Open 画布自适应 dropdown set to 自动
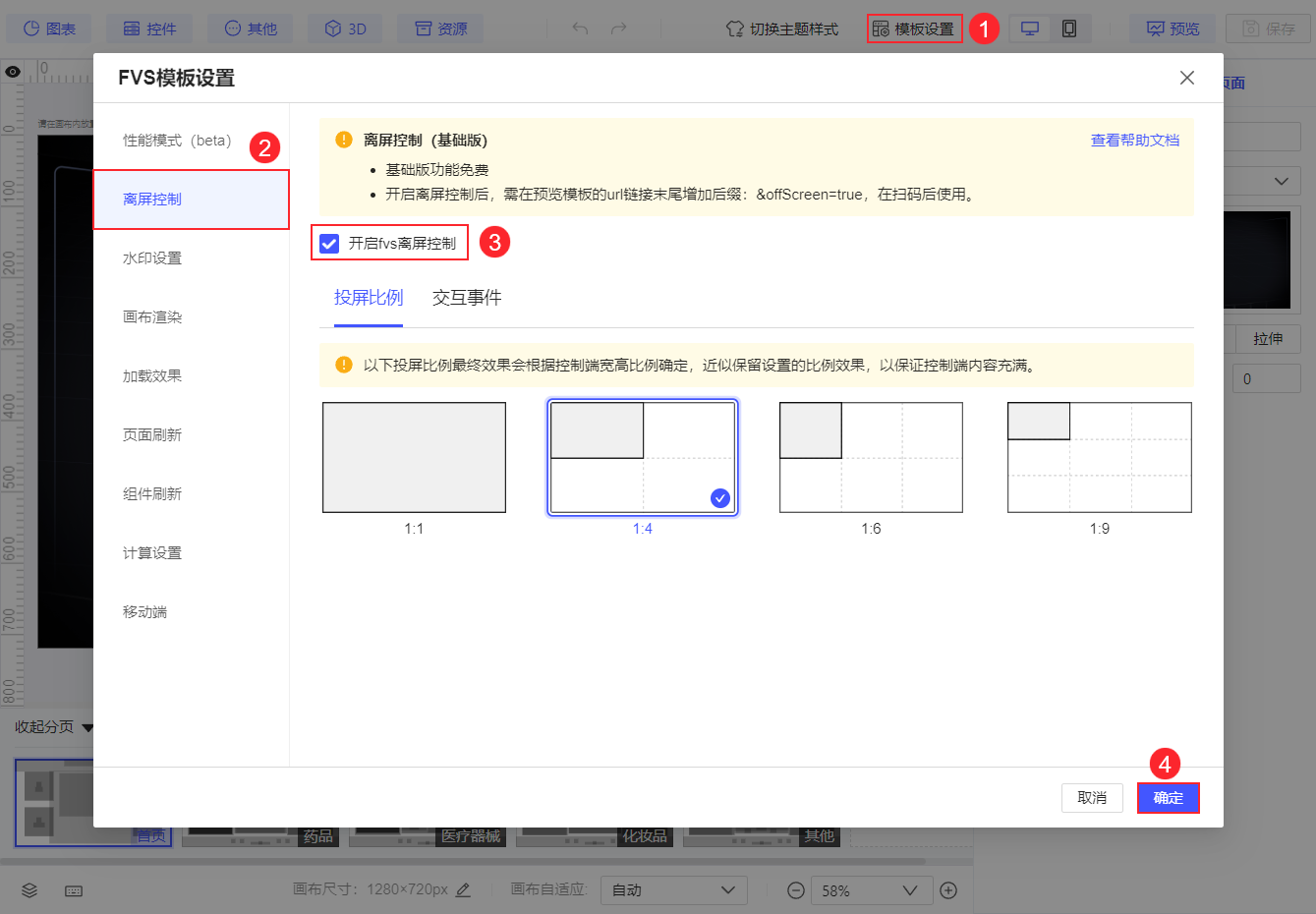 click(x=673, y=890)
